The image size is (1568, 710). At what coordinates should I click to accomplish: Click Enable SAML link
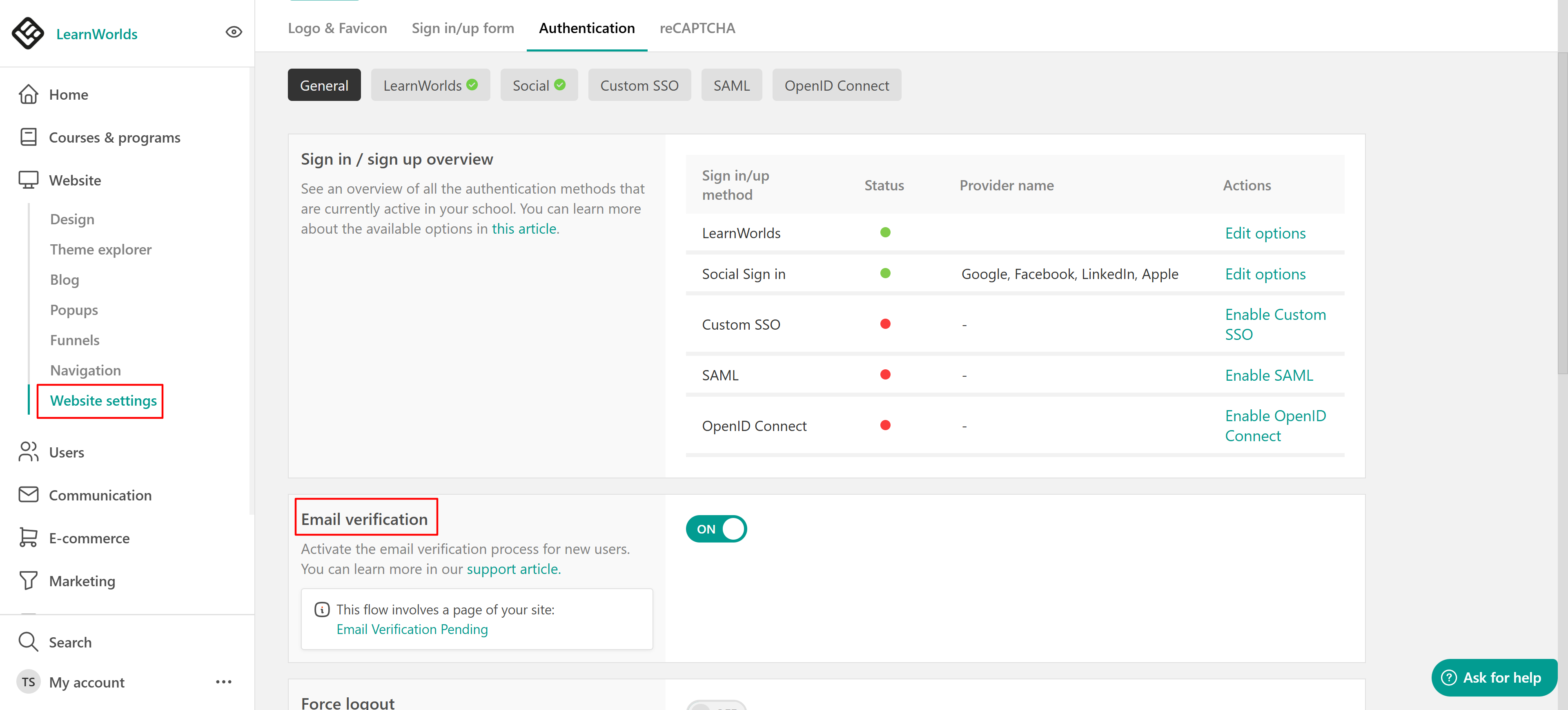pos(1269,375)
